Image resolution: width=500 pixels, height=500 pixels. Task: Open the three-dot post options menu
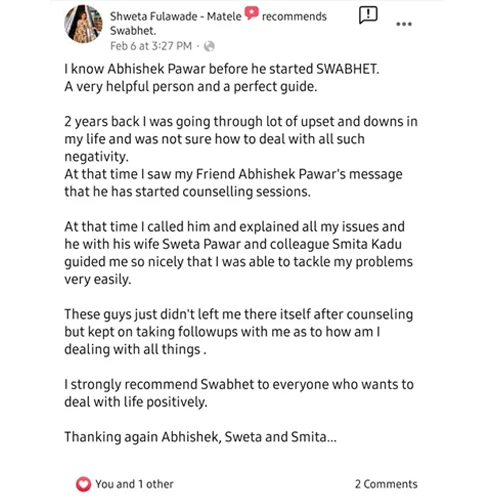[404, 24]
